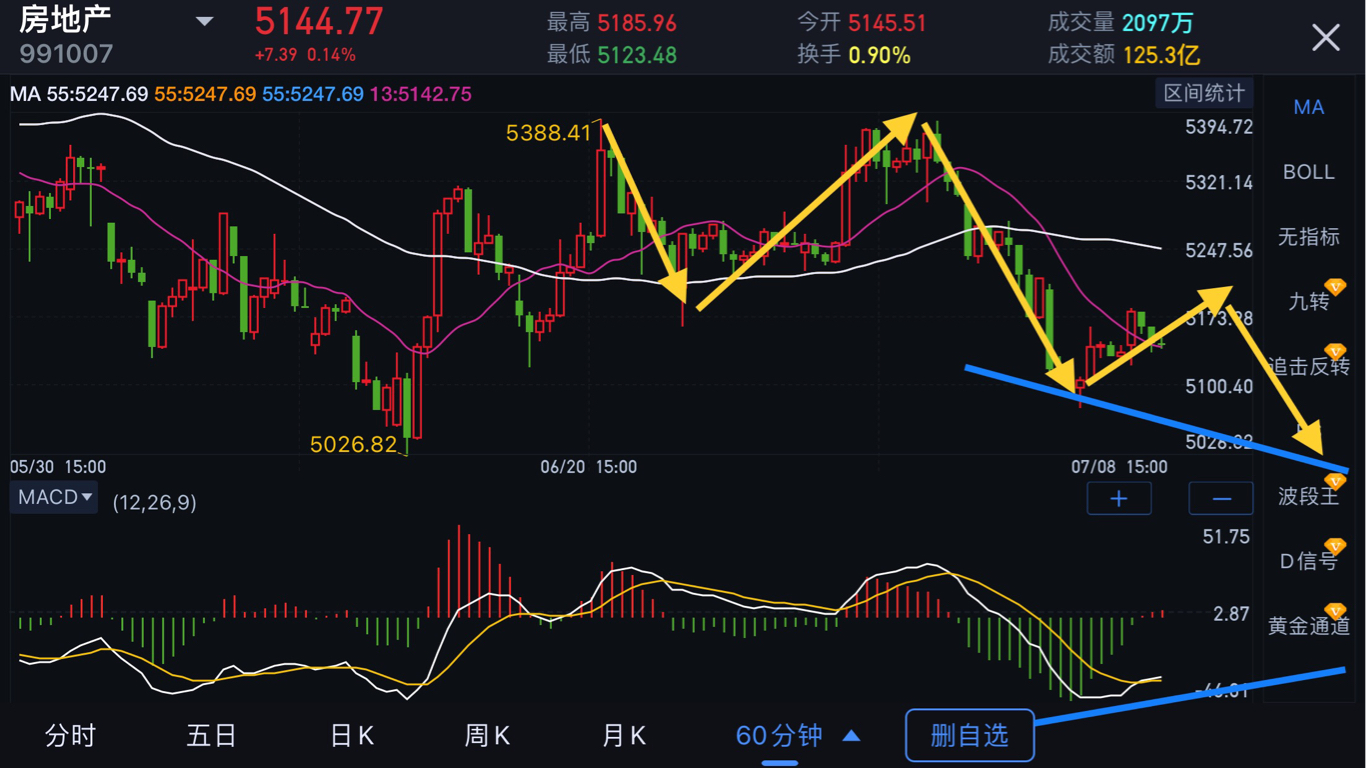The image size is (1366, 768).
Task: Switch main chart overlay to BOLL
Action: (1308, 172)
